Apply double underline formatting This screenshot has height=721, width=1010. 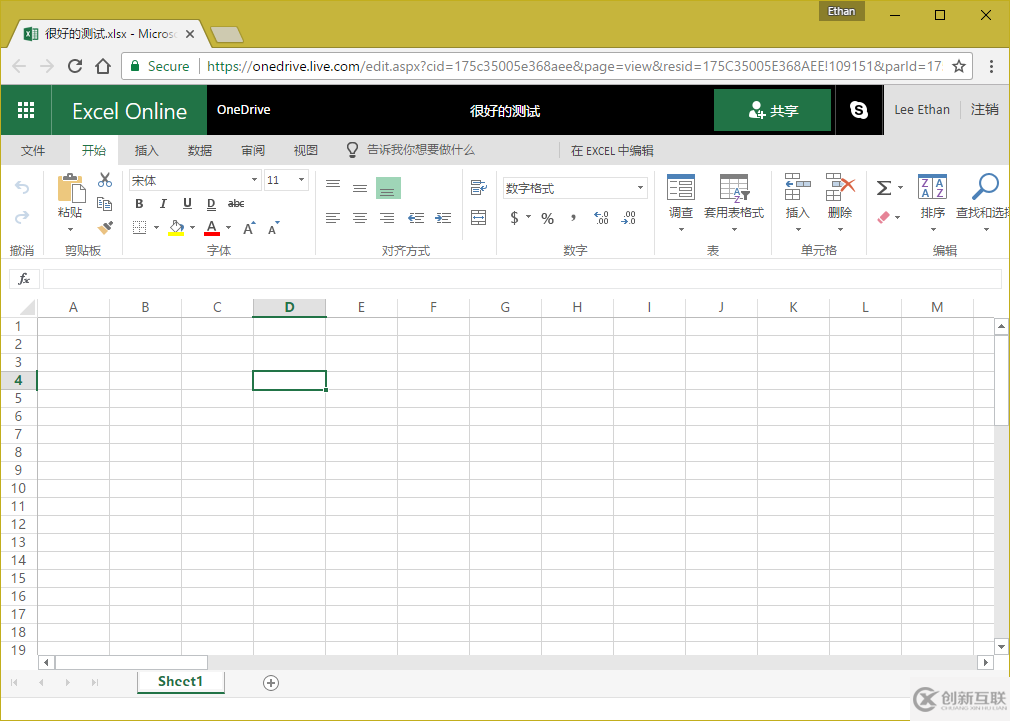pos(211,204)
